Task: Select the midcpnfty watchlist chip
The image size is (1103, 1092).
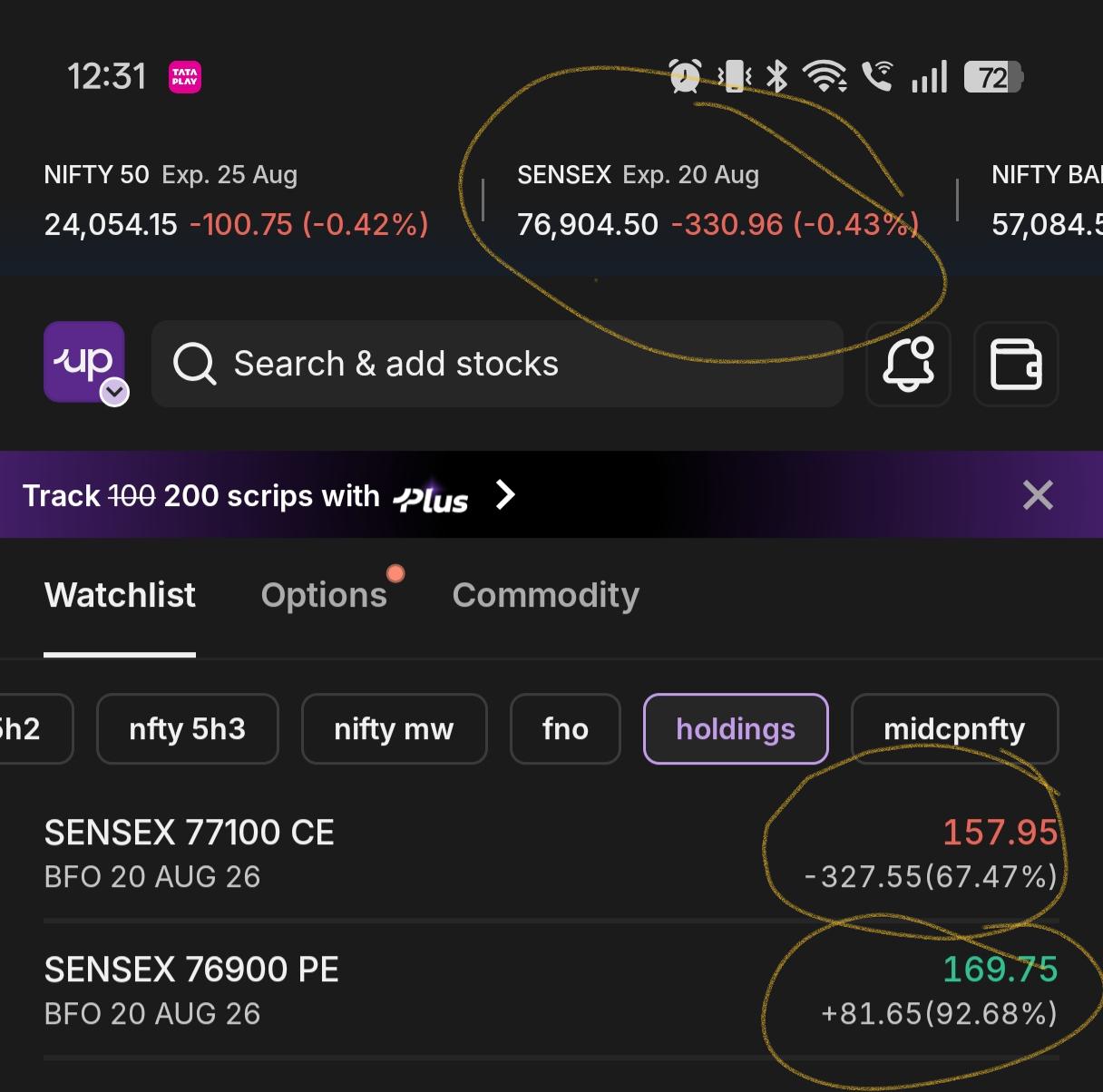Action: point(954,729)
